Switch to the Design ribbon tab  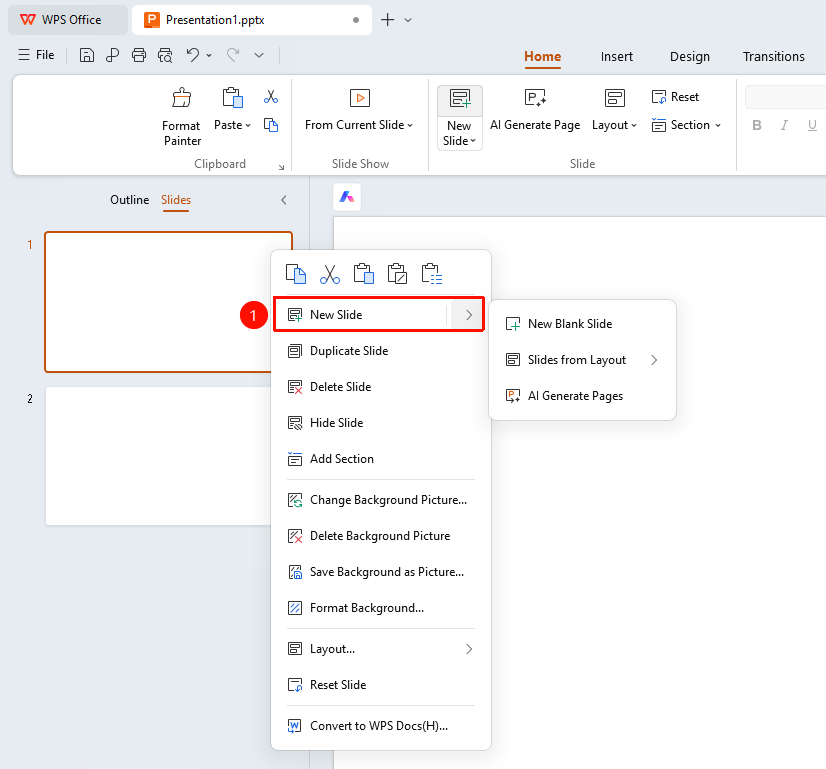pos(690,56)
